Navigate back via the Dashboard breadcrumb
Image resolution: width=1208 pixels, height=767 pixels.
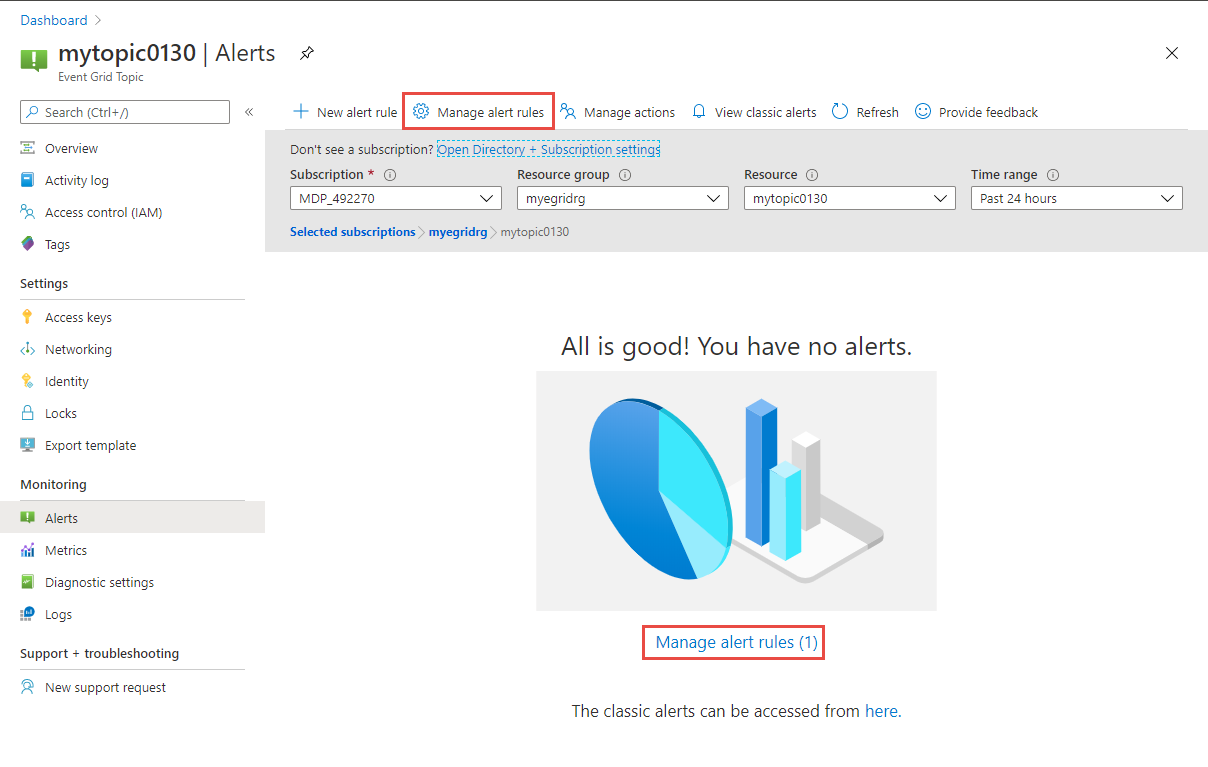point(54,19)
